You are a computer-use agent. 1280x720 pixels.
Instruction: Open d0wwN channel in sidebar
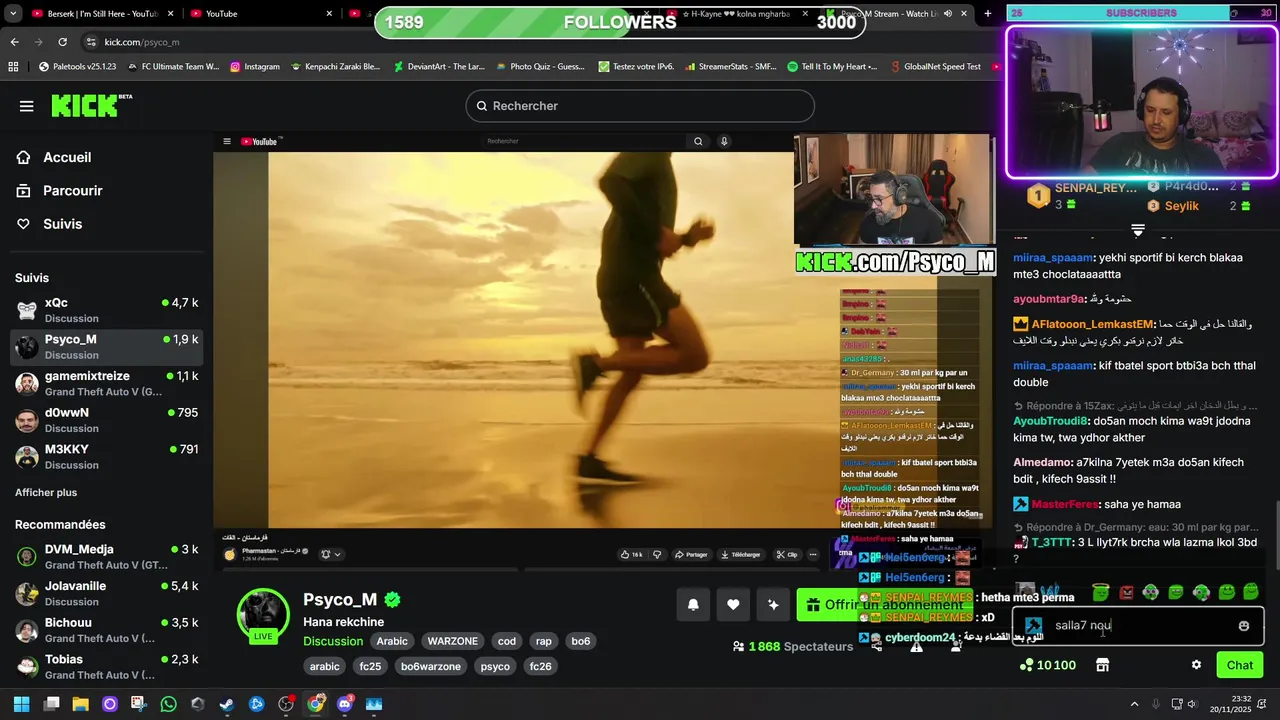[106, 420]
